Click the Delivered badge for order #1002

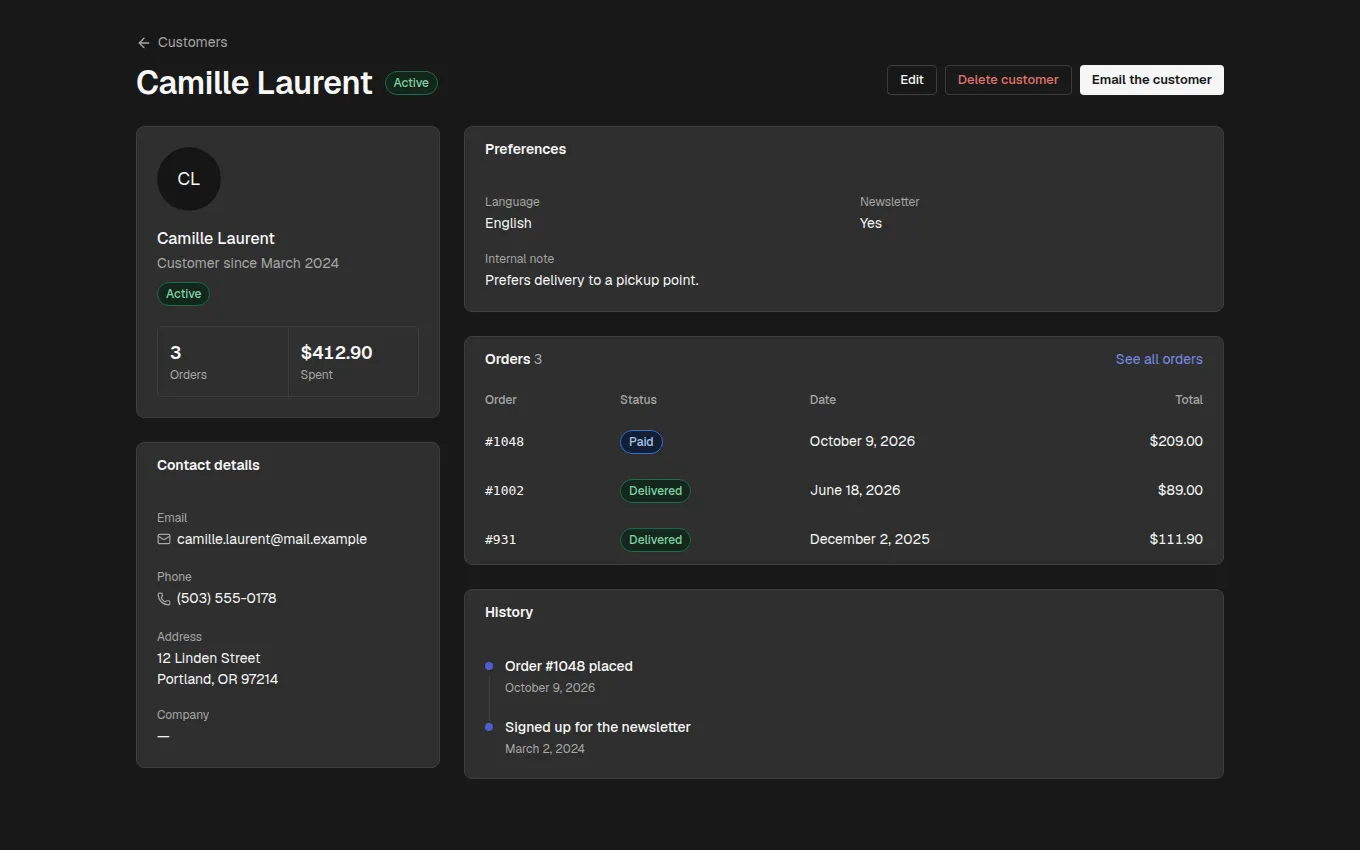655,490
